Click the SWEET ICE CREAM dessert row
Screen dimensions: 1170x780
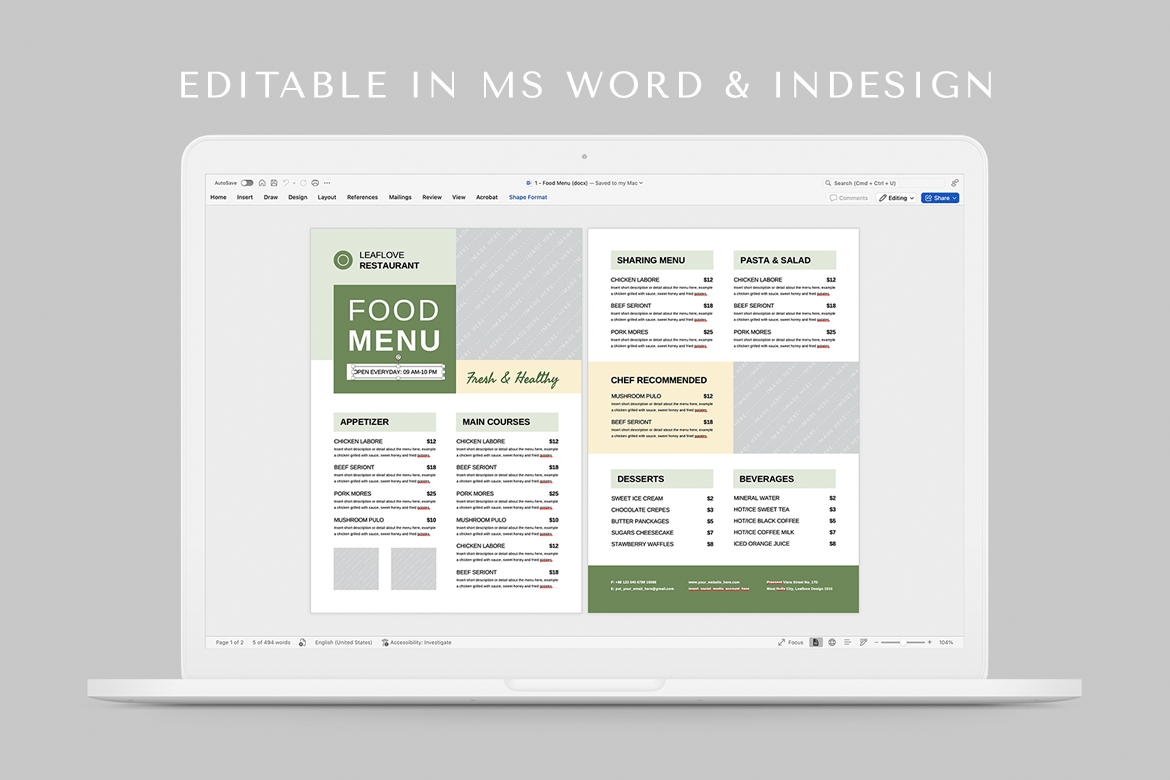coord(662,499)
